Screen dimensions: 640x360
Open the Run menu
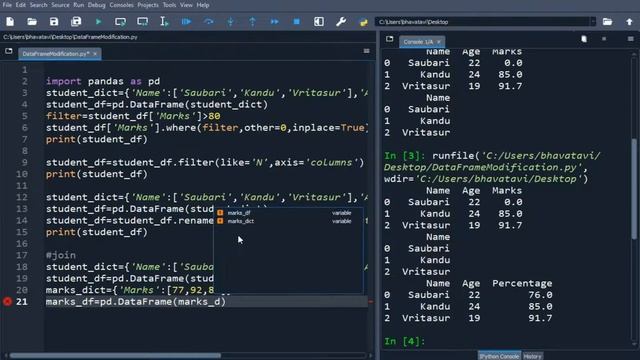pyautogui.click(x=78, y=5)
